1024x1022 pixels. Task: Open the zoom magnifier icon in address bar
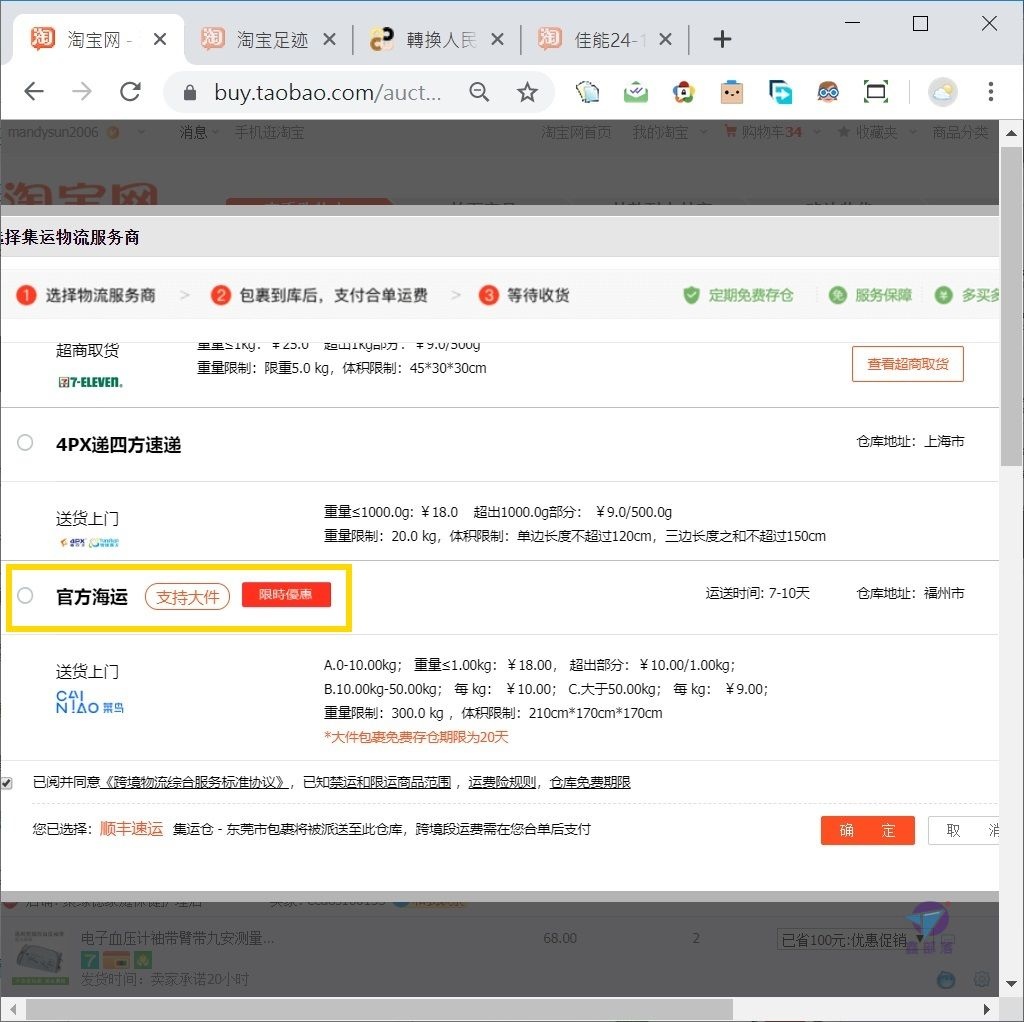coord(479,92)
